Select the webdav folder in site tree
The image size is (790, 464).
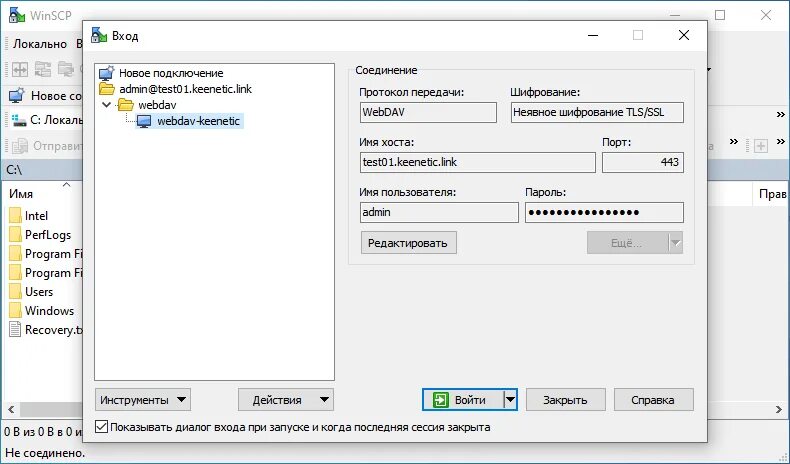tap(157, 105)
